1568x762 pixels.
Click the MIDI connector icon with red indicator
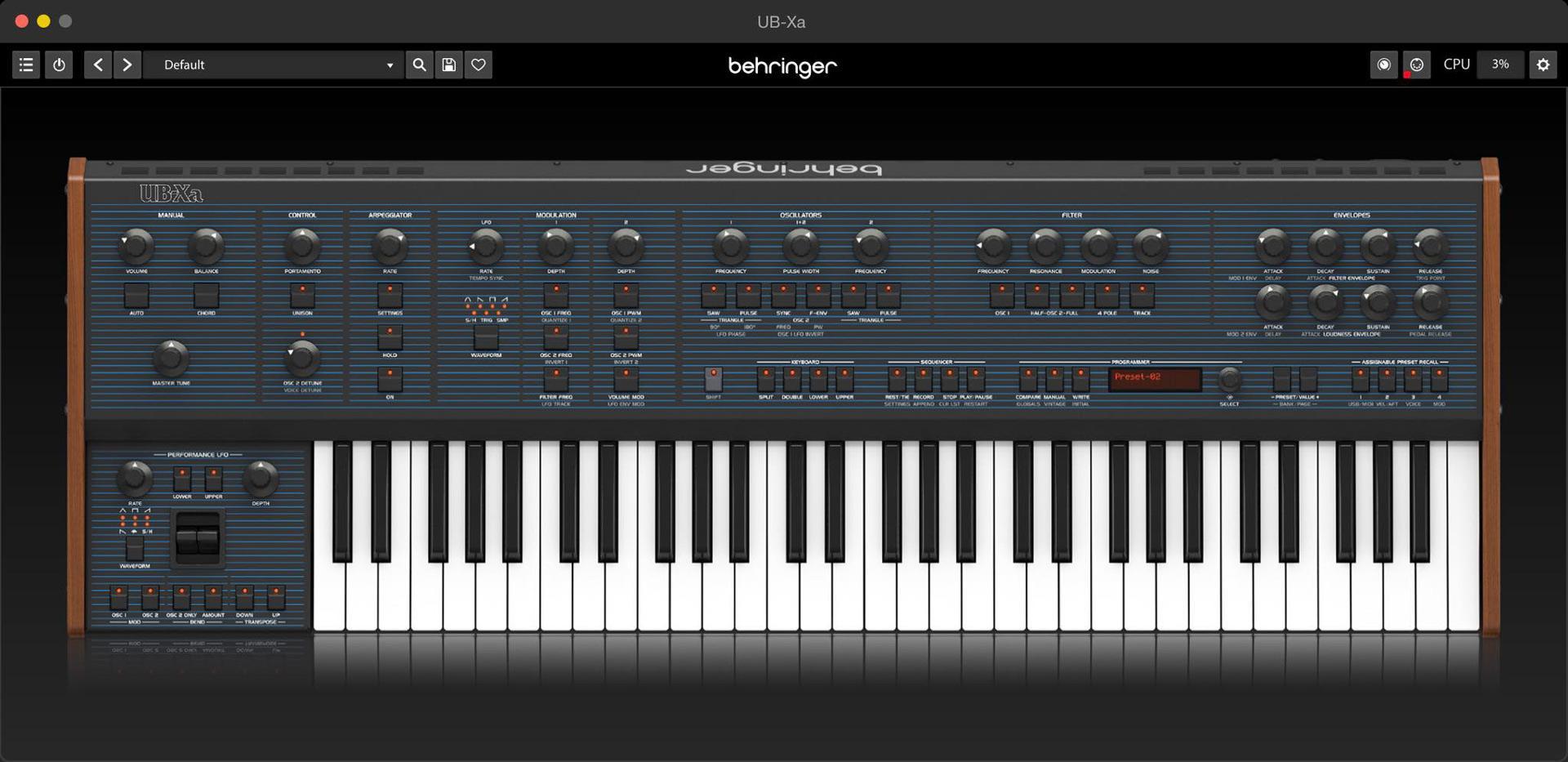(x=1416, y=65)
